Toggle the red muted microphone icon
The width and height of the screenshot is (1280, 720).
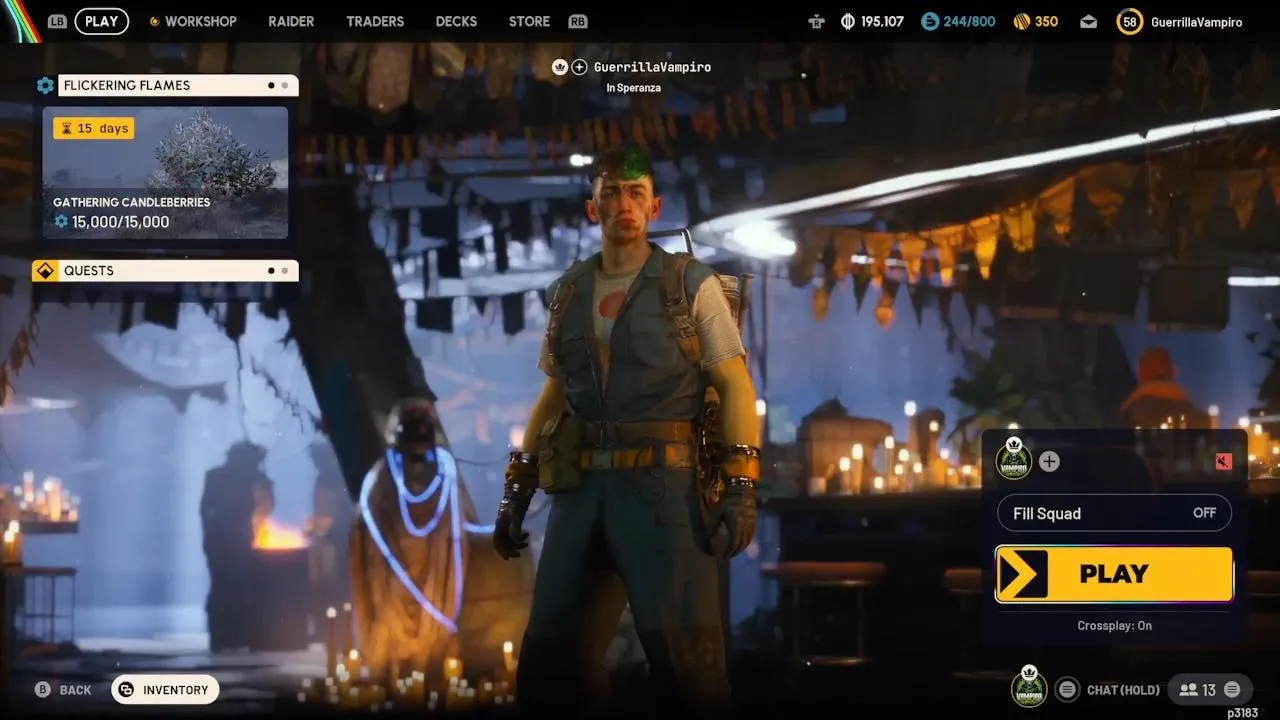point(1223,461)
